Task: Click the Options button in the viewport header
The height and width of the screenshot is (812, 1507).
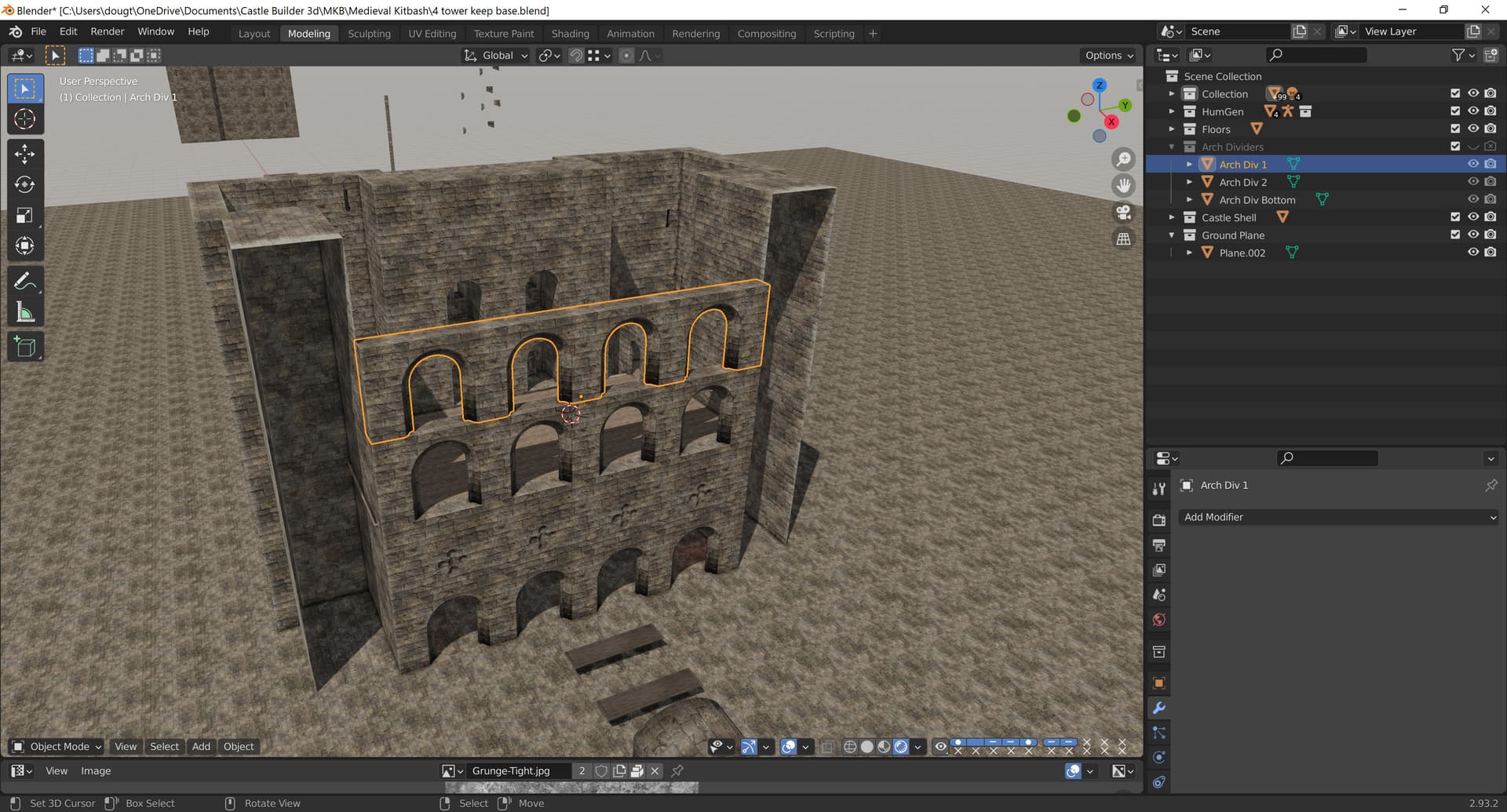Action: click(1108, 55)
